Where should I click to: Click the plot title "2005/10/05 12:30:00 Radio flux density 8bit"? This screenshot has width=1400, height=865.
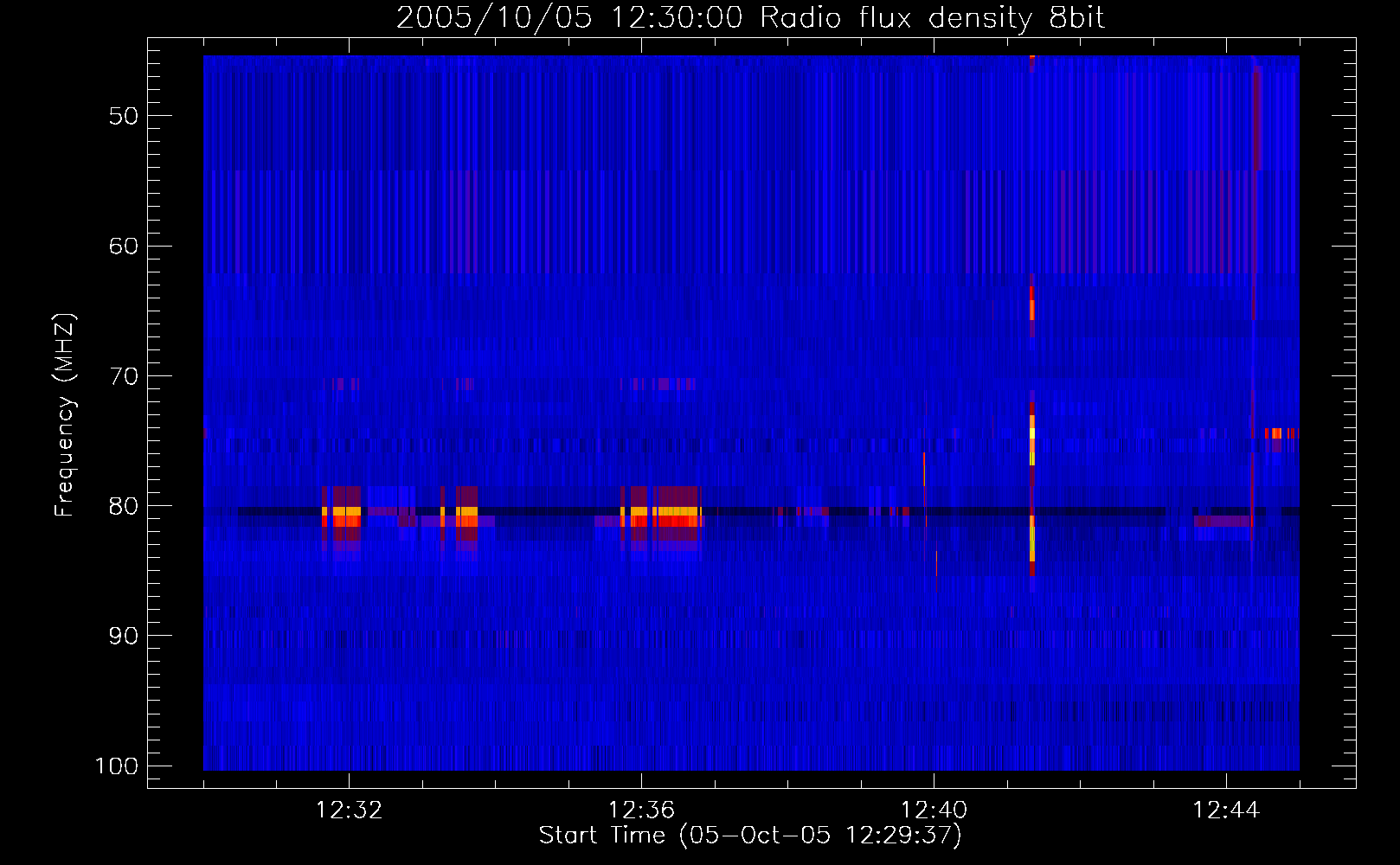point(750,17)
